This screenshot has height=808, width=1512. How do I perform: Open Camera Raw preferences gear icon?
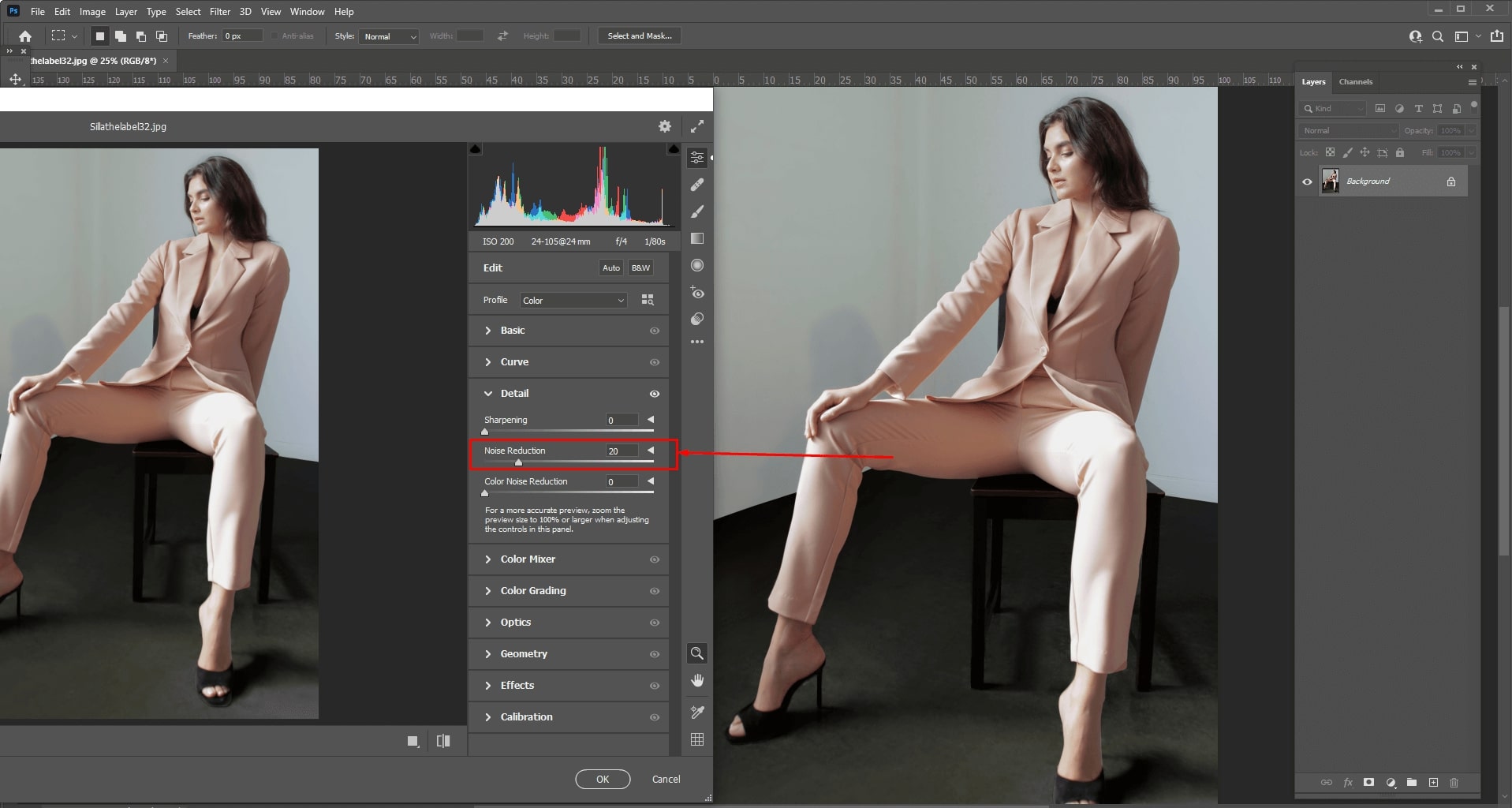(665, 126)
